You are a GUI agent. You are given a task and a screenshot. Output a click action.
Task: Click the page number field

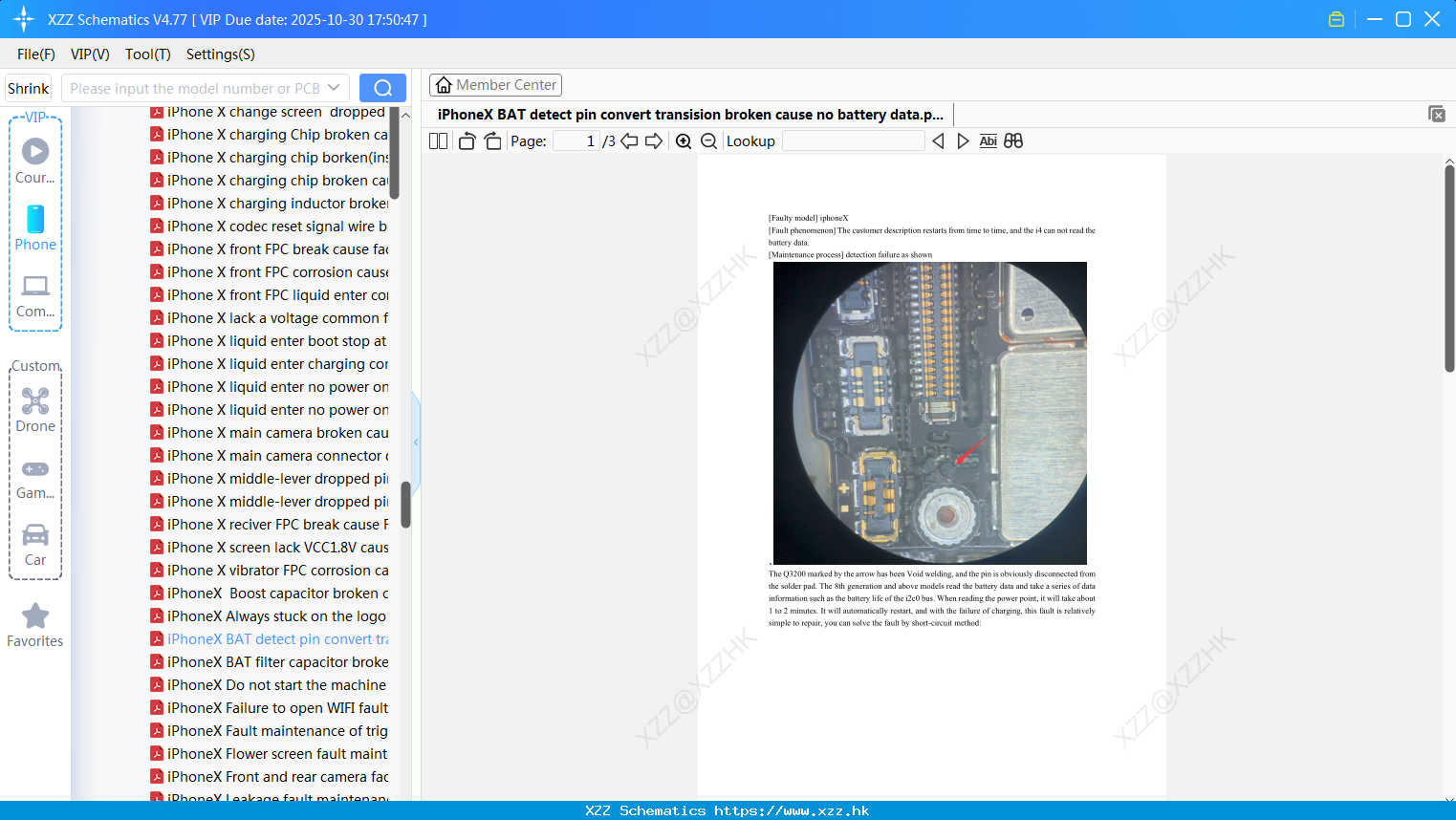click(576, 141)
